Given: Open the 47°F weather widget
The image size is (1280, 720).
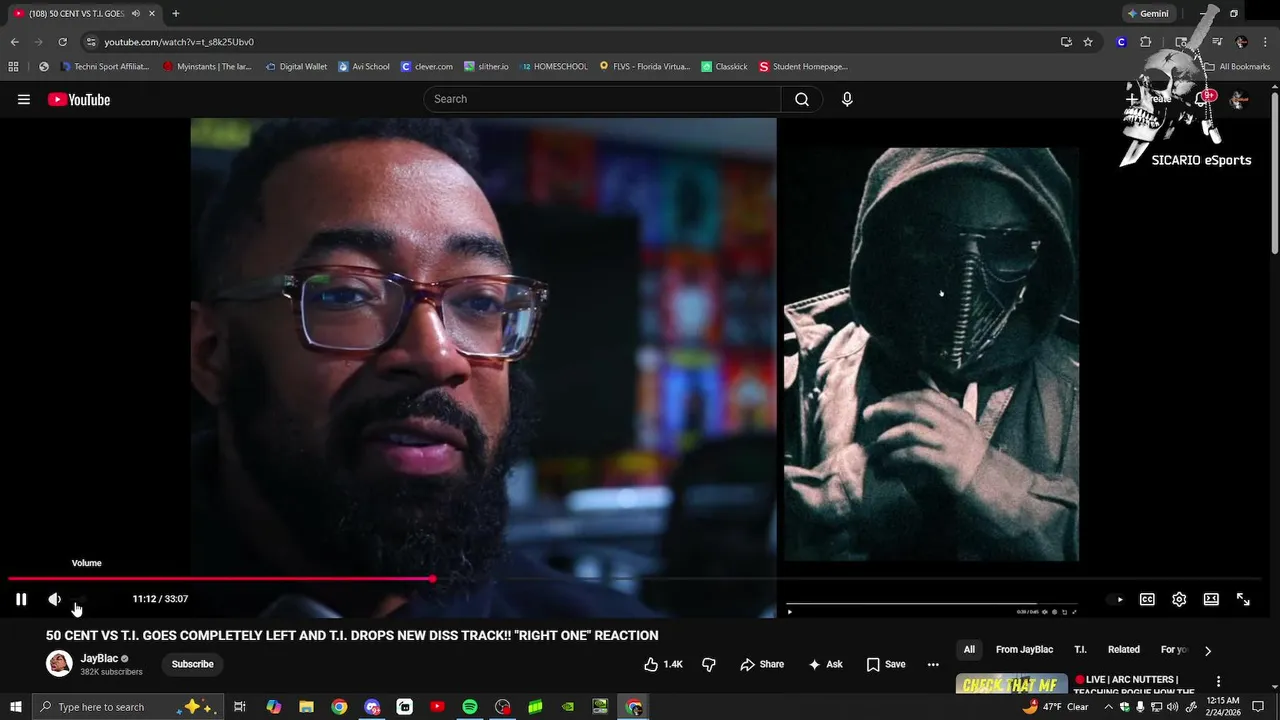Looking at the screenshot, I should 1054,707.
